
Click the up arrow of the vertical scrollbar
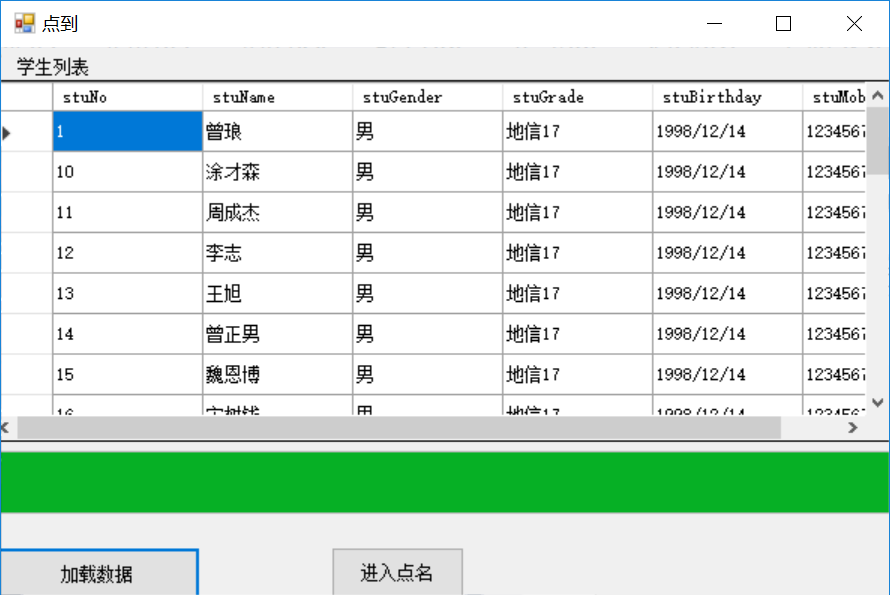(x=879, y=93)
